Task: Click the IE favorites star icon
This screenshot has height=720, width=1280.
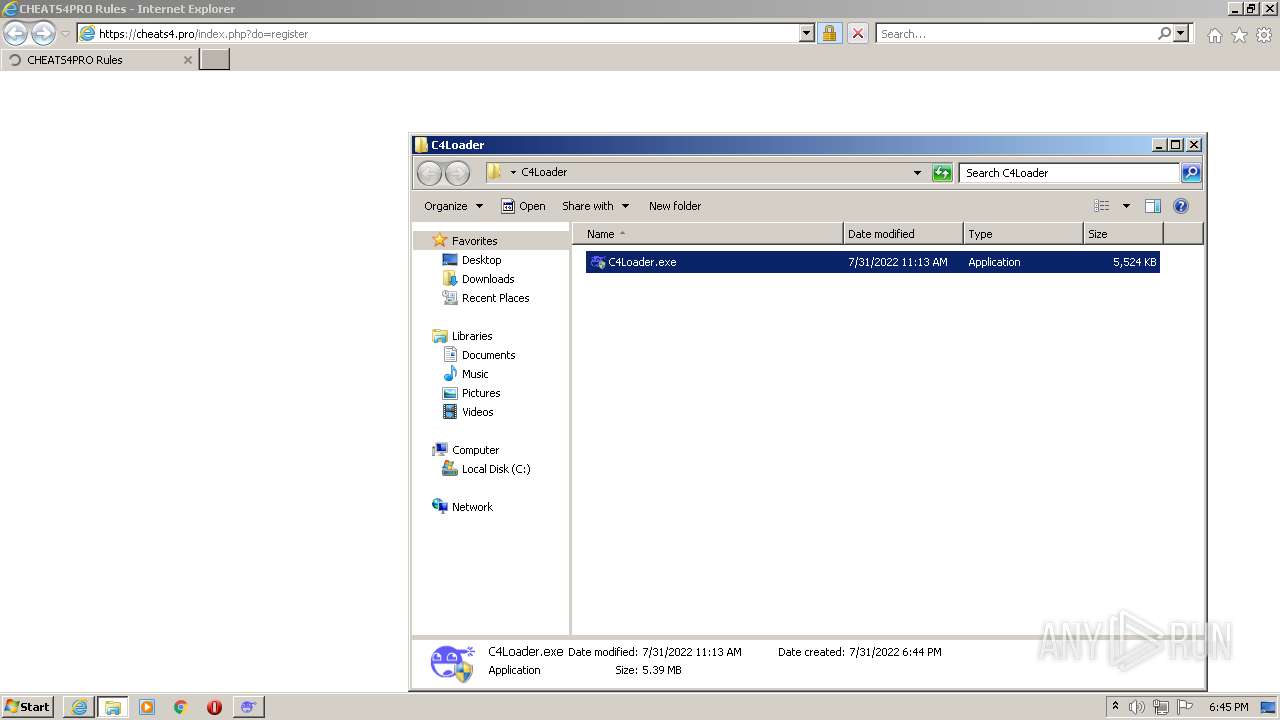Action: 1239,35
